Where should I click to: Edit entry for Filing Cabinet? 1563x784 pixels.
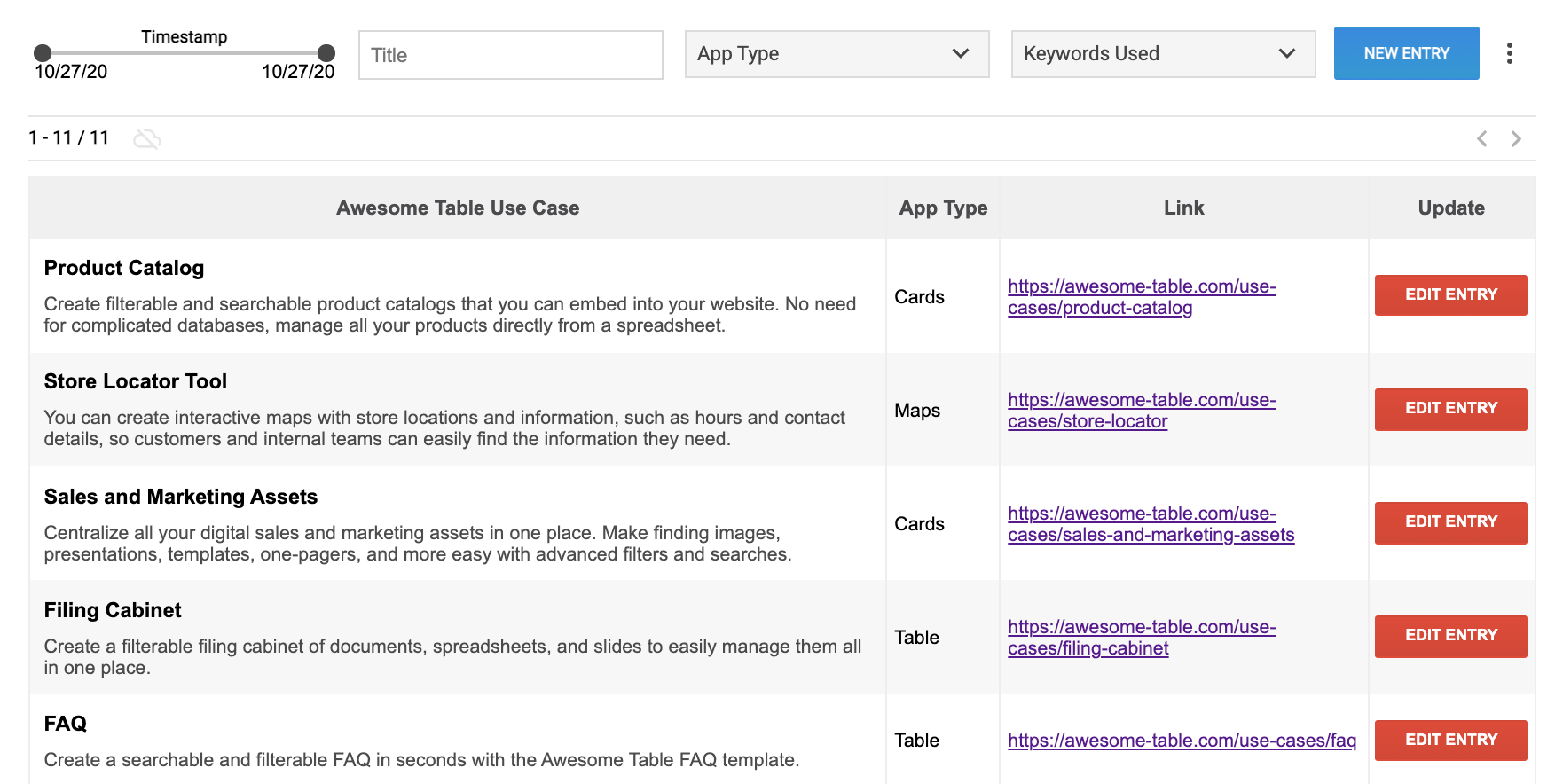coord(1450,635)
